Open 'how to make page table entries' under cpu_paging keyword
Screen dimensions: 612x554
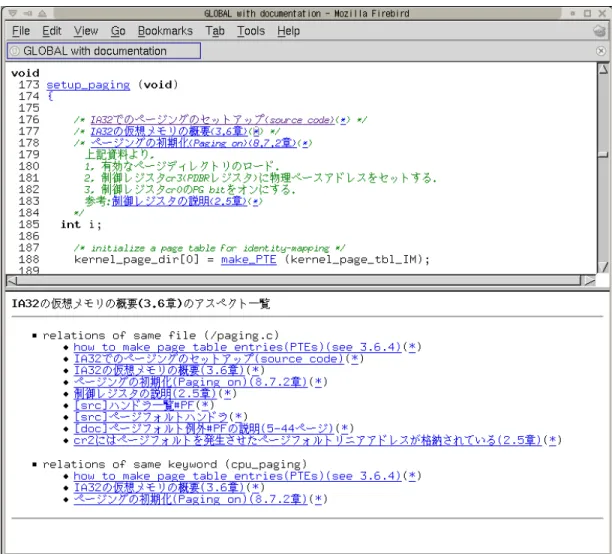(237, 476)
